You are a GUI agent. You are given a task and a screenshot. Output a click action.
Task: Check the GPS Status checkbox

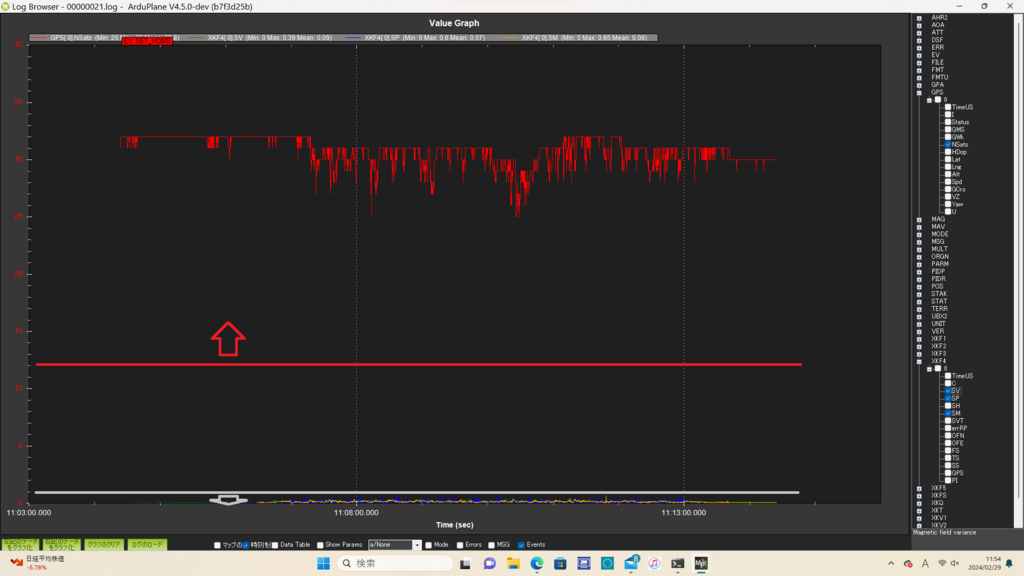pyautogui.click(x=948, y=122)
